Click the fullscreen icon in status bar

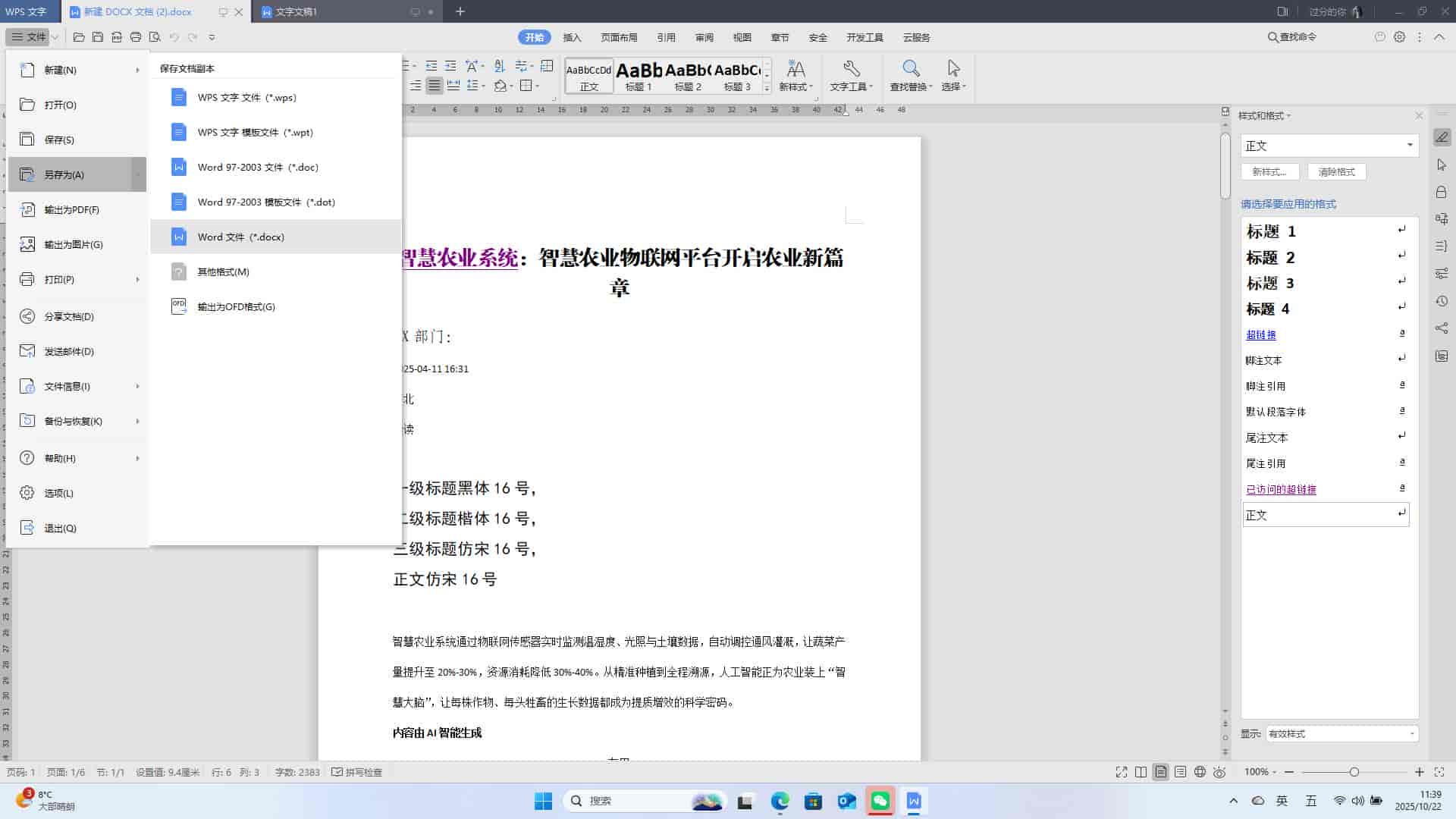click(x=1122, y=772)
